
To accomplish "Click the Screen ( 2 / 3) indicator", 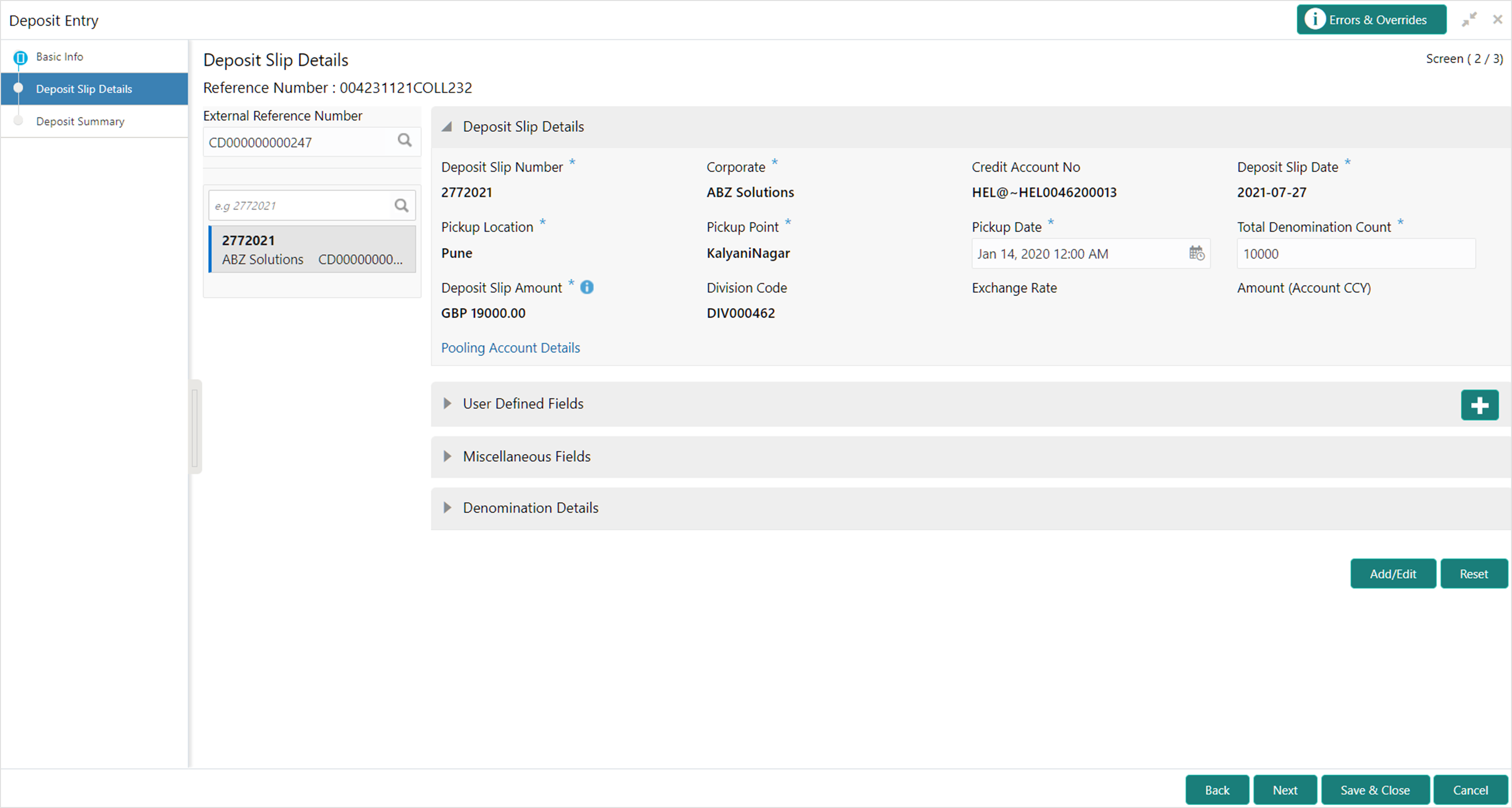I will pyautogui.click(x=1465, y=59).
